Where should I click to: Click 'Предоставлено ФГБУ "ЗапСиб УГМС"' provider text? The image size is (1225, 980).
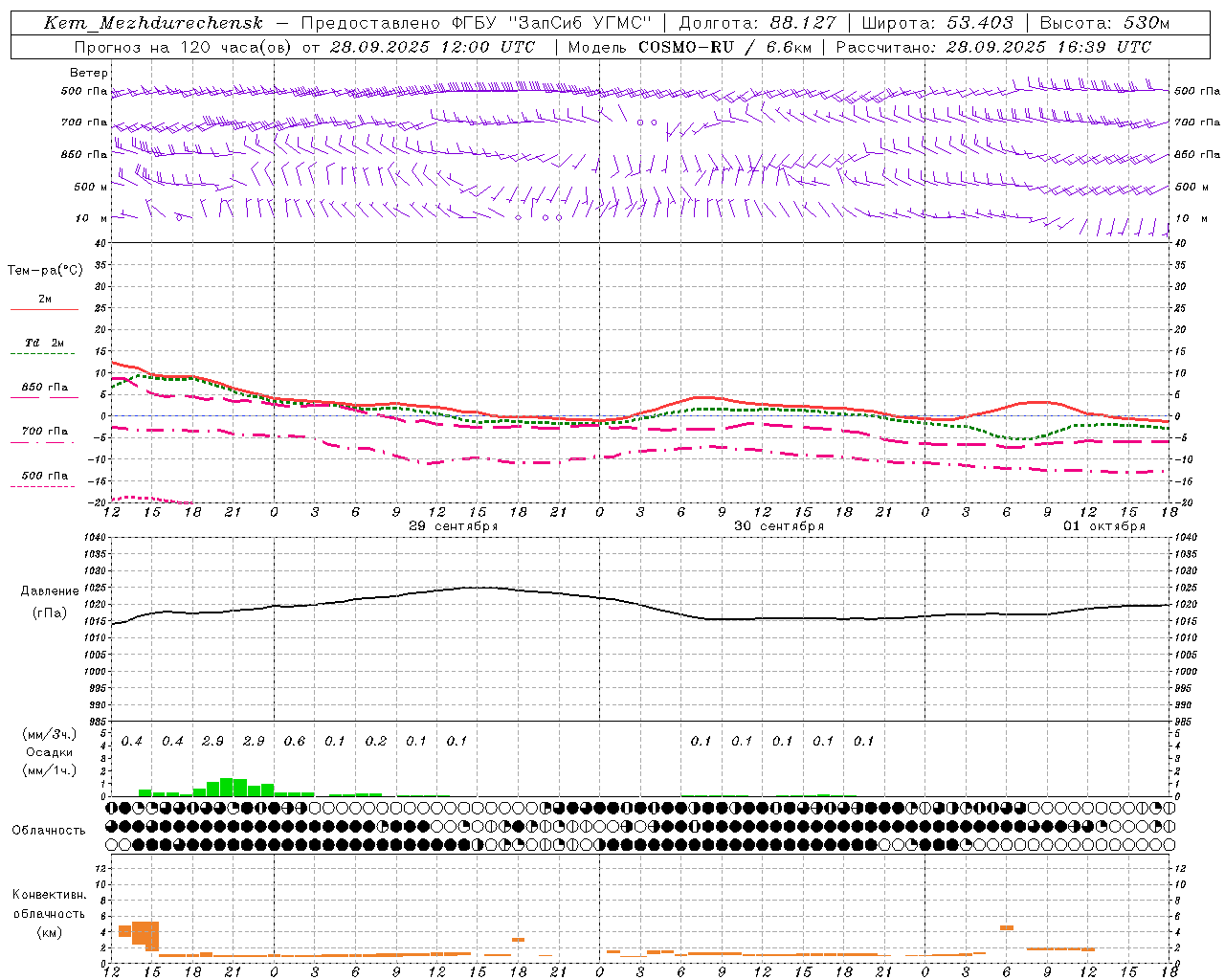point(476,23)
